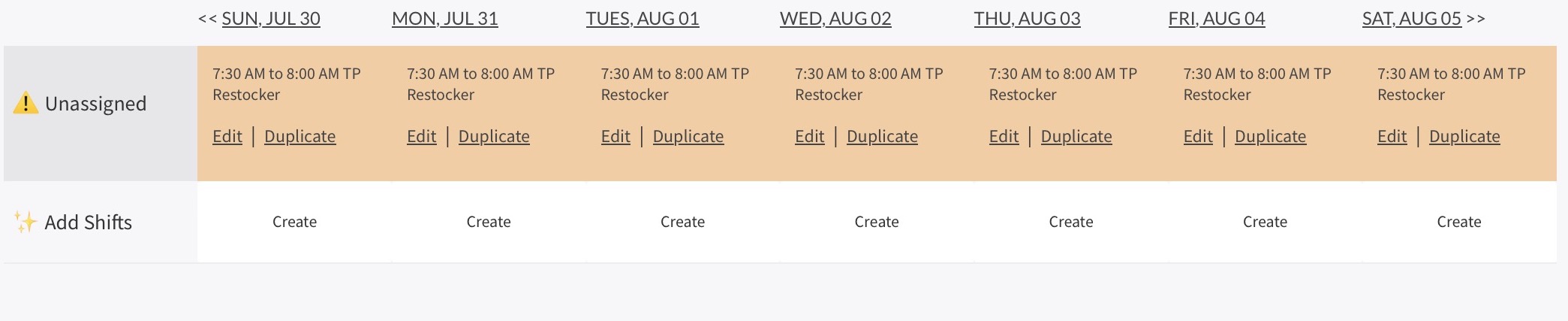
Task: Click the Unassigned warning triangle icon
Action: (x=26, y=103)
